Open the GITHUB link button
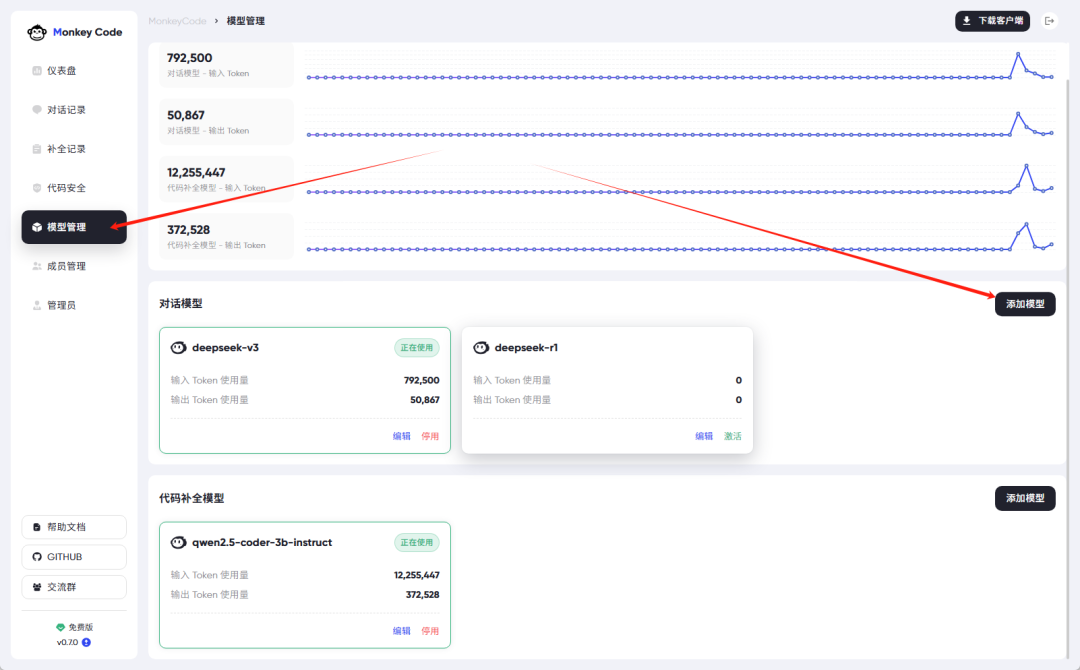 74,557
